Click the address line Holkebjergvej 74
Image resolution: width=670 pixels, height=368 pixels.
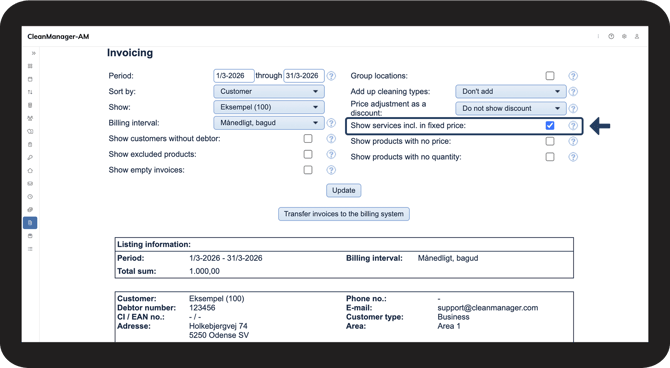click(x=218, y=326)
